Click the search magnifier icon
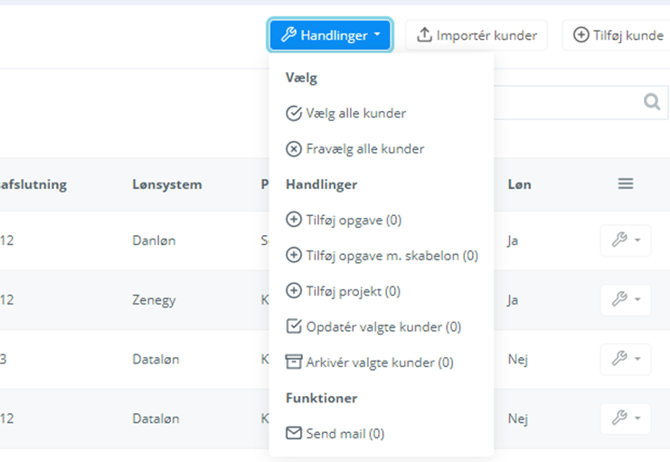The image size is (670, 462). [x=652, y=101]
